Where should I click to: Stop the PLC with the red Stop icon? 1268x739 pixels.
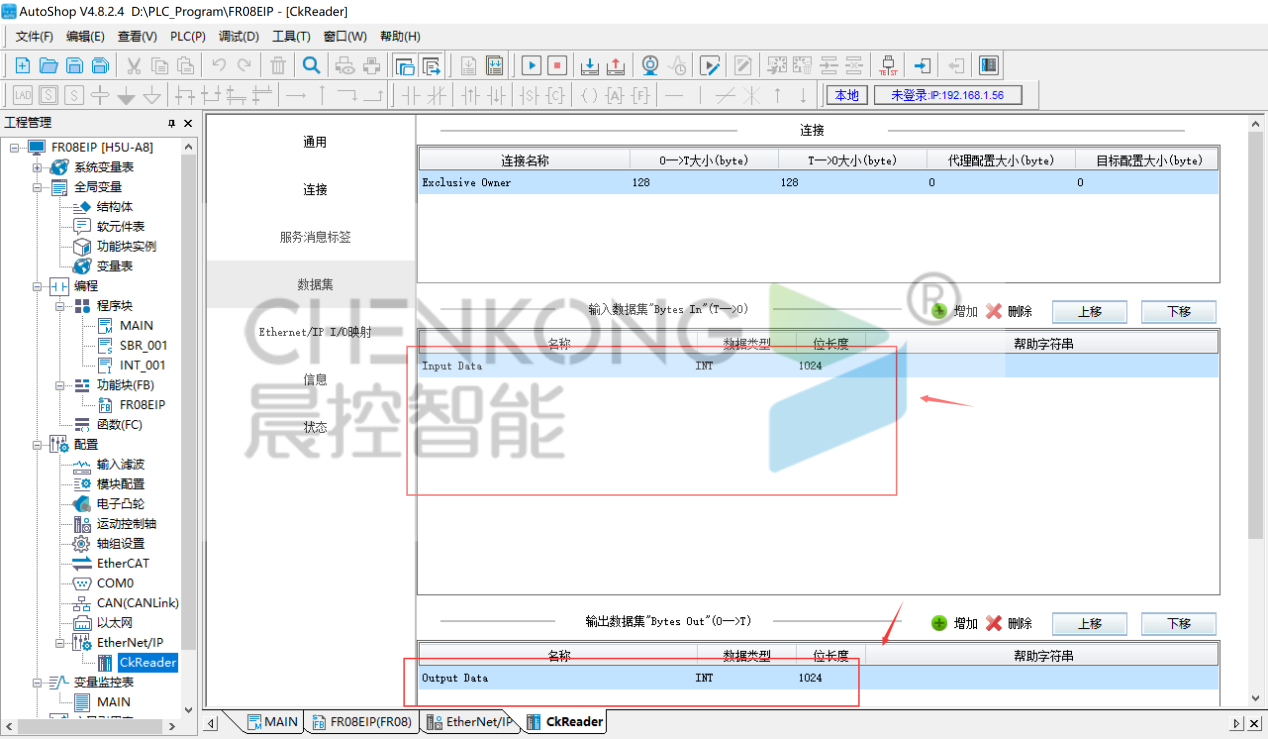(x=557, y=66)
